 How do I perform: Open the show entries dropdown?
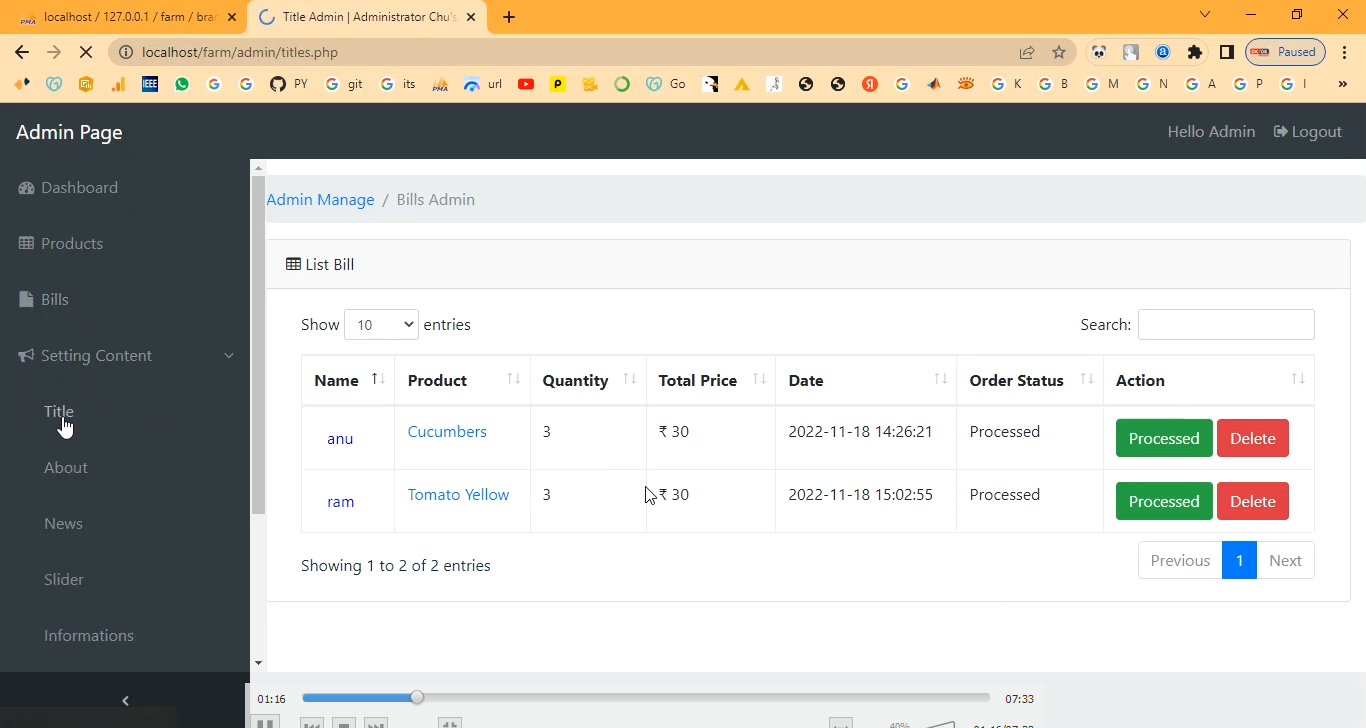pyautogui.click(x=381, y=325)
